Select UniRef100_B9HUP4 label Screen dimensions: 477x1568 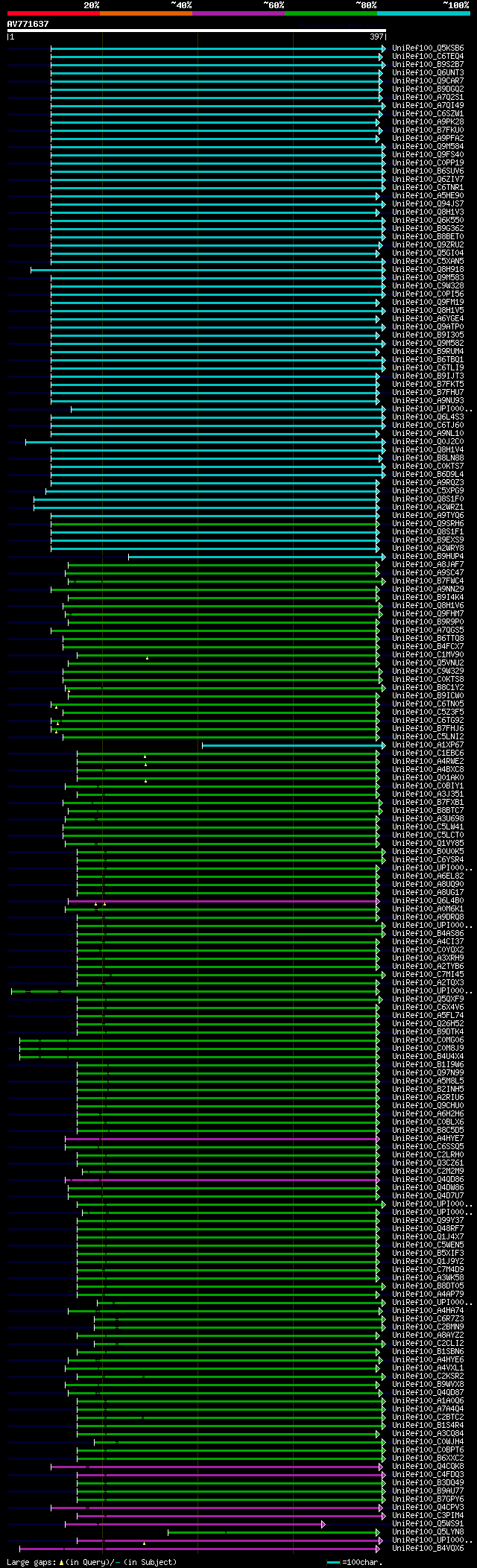click(428, 557)
